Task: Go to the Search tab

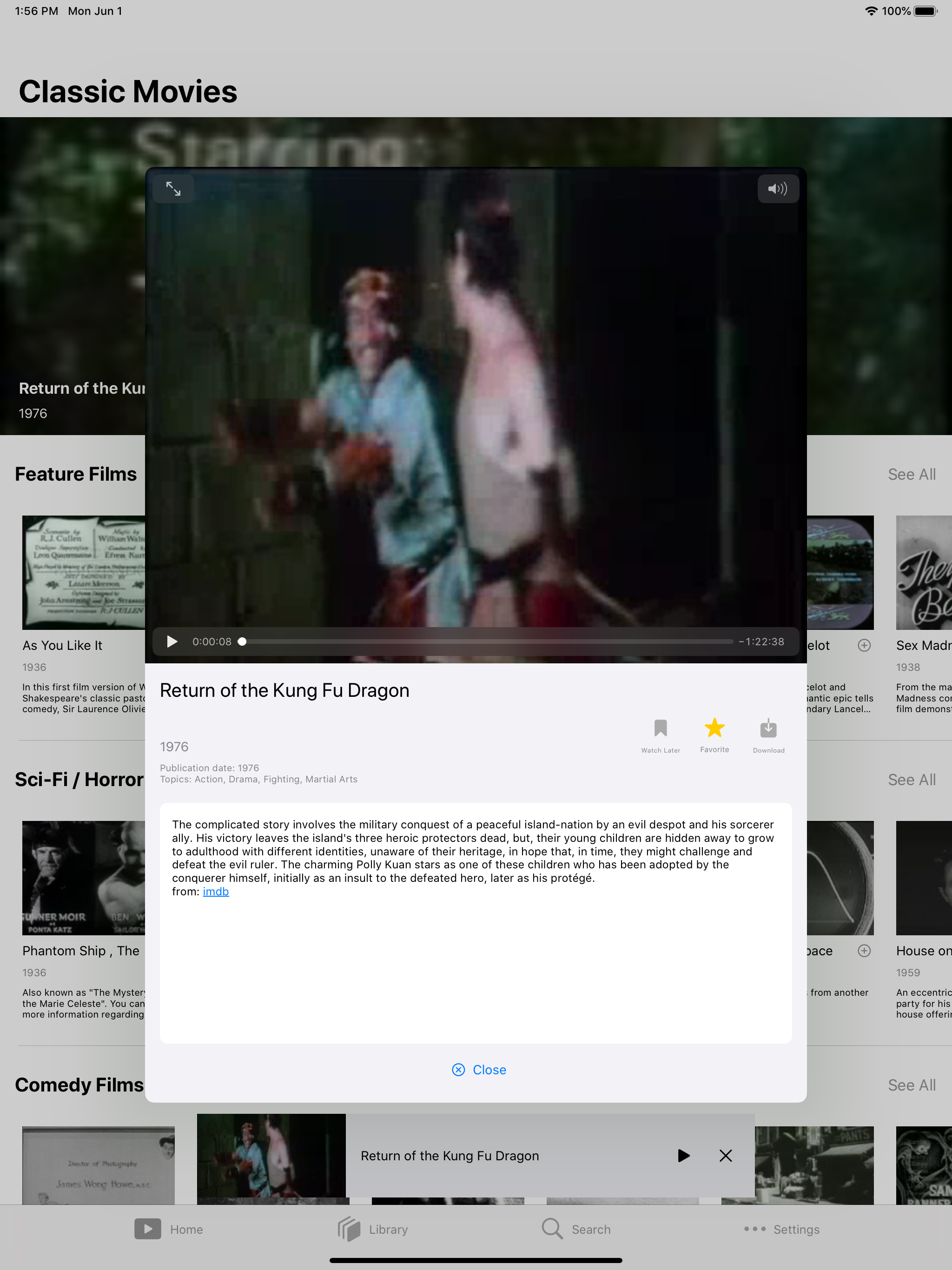Action: tap(576, 1229)
